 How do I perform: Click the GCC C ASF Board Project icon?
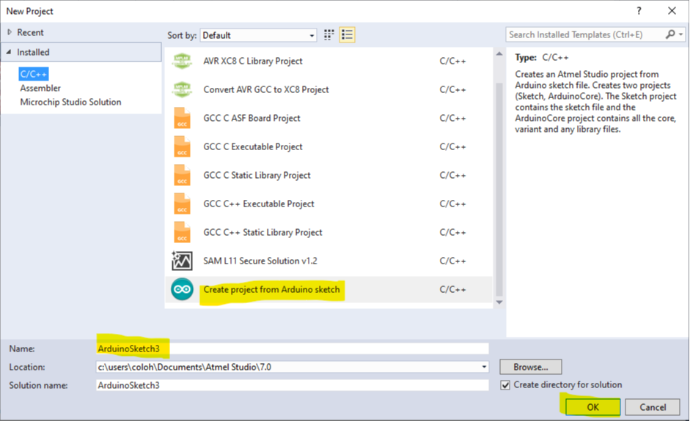[x=182, y=118]
